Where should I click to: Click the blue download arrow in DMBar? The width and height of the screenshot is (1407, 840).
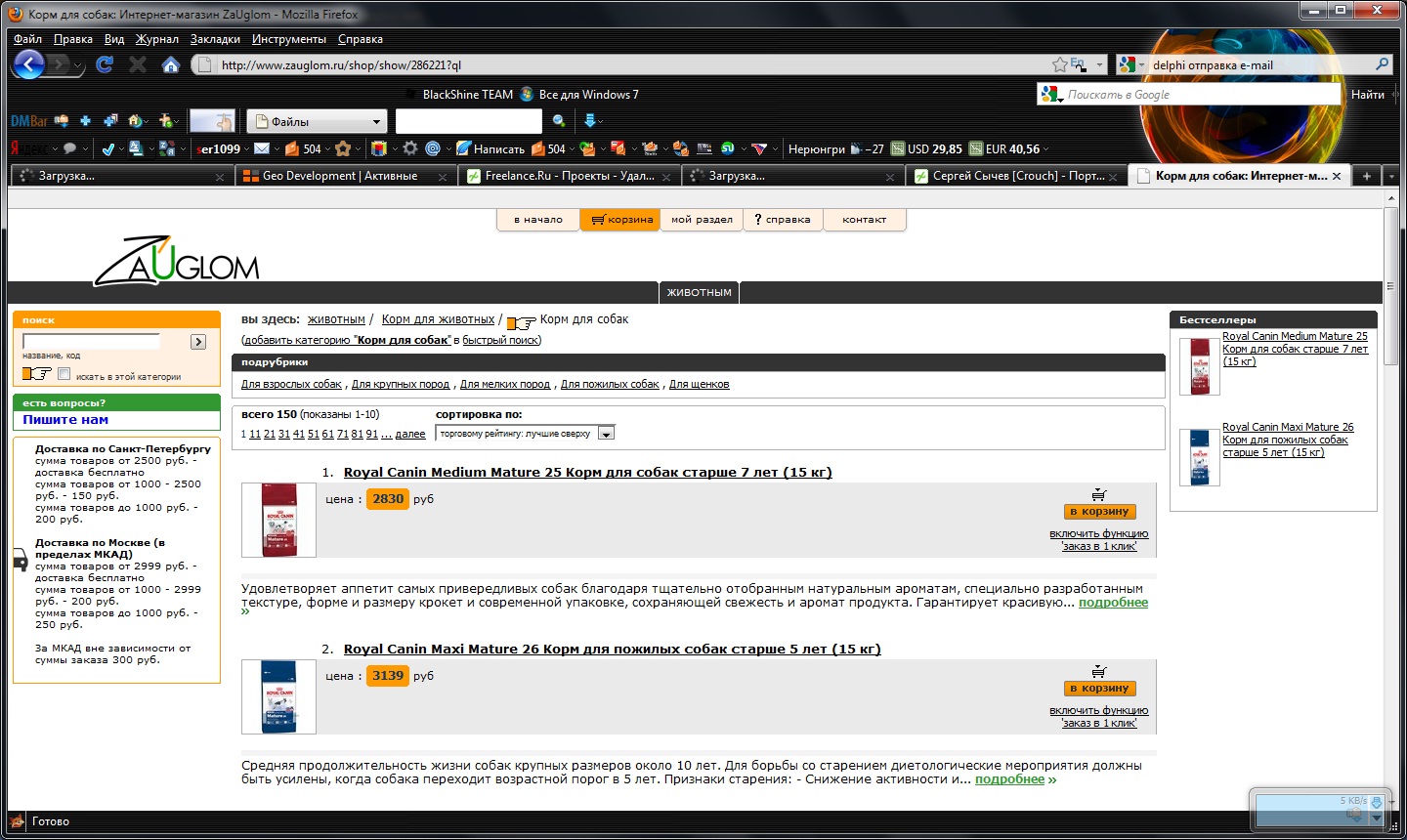pos(589,121)
